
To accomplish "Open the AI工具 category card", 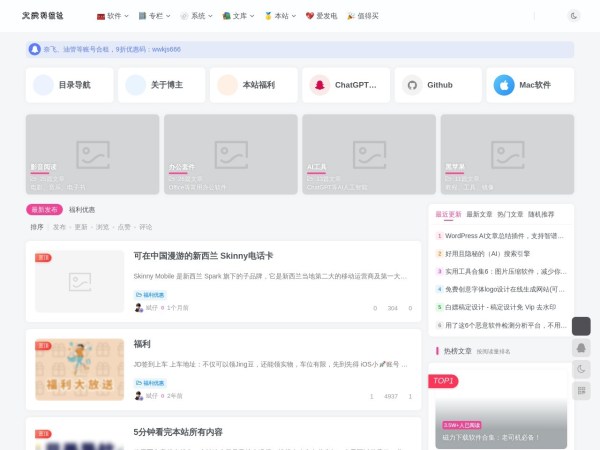I will tap(369, 154).
